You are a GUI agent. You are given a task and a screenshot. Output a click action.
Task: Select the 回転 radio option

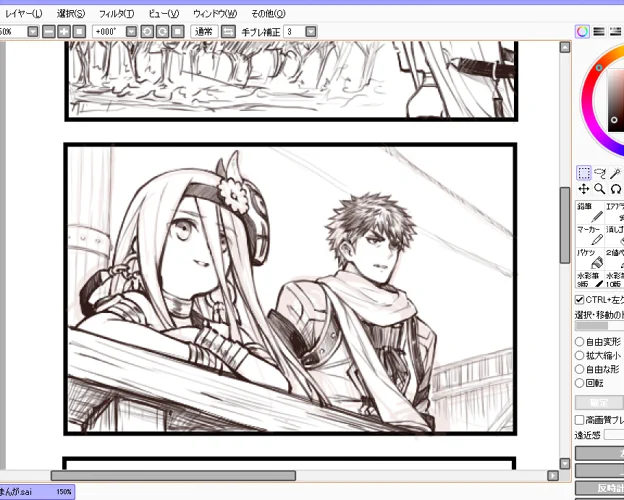point(579,383)
